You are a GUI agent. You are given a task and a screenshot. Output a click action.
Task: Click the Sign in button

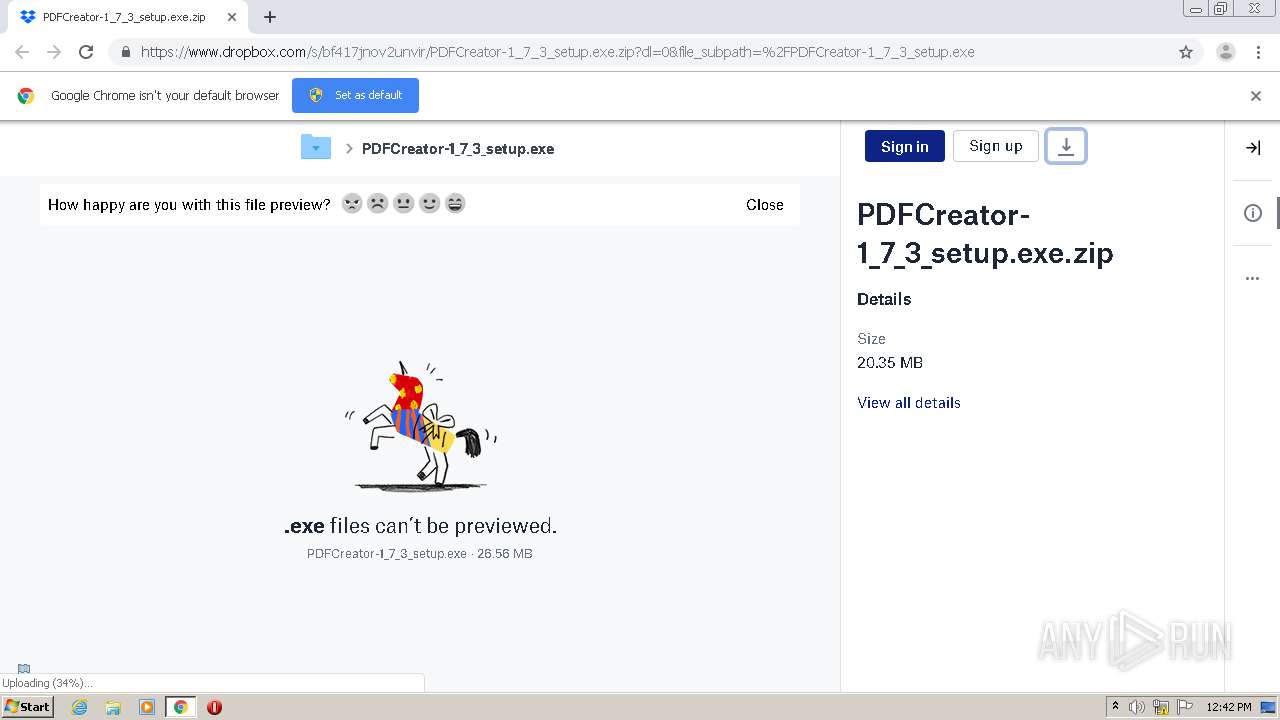coord(905,146)
